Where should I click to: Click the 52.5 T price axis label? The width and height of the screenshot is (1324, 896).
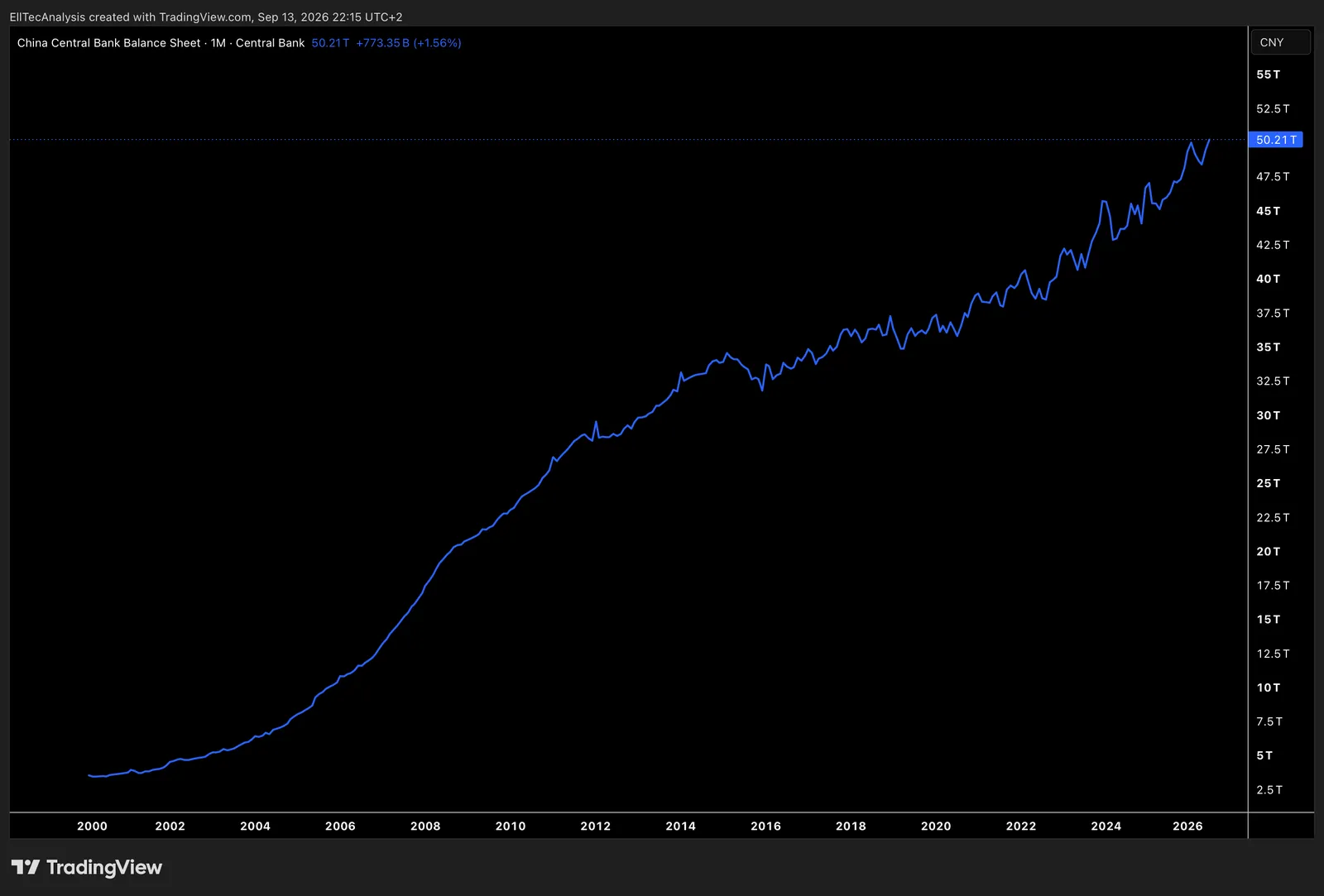pyautogui.click(x=1273, y=108)
